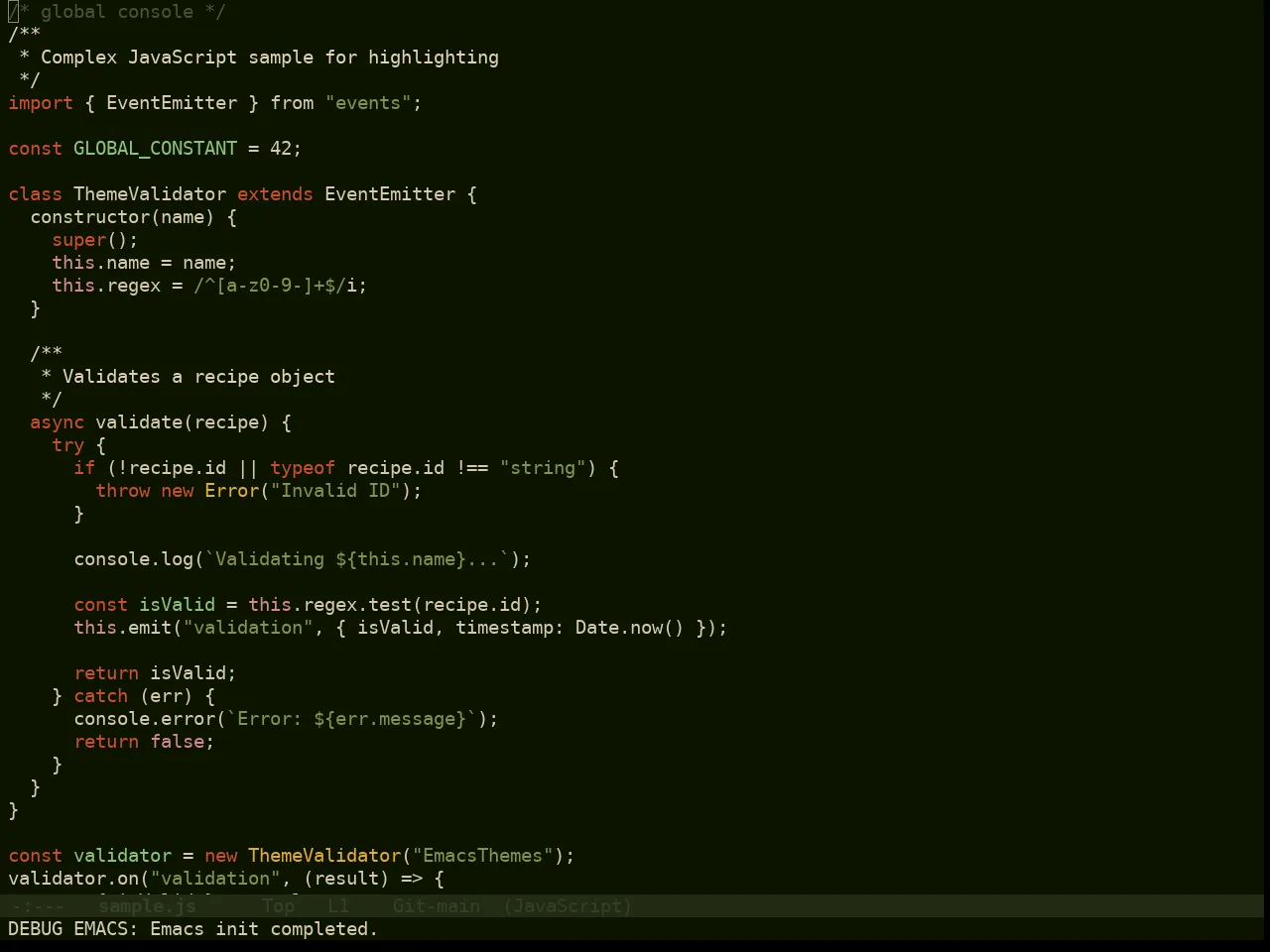The height and width of the screenshot is (952, 1270).
Task: Click the '(result) =>' arrow function parameter
Action: 363,879
